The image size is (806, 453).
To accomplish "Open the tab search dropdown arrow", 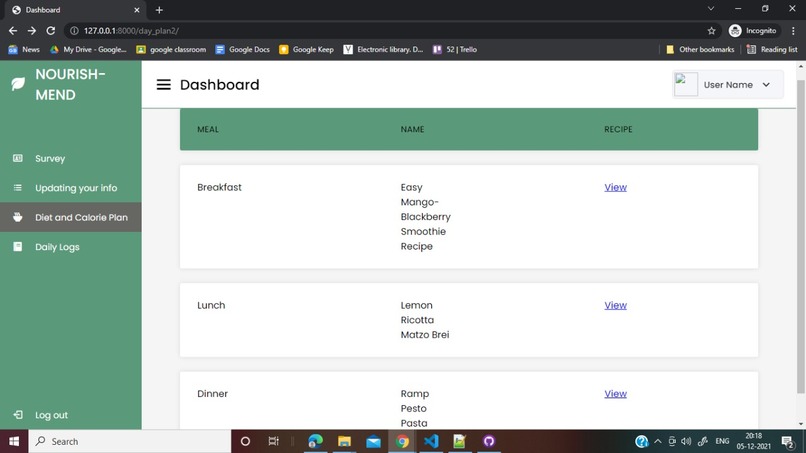I will click(x=711, y=9).
